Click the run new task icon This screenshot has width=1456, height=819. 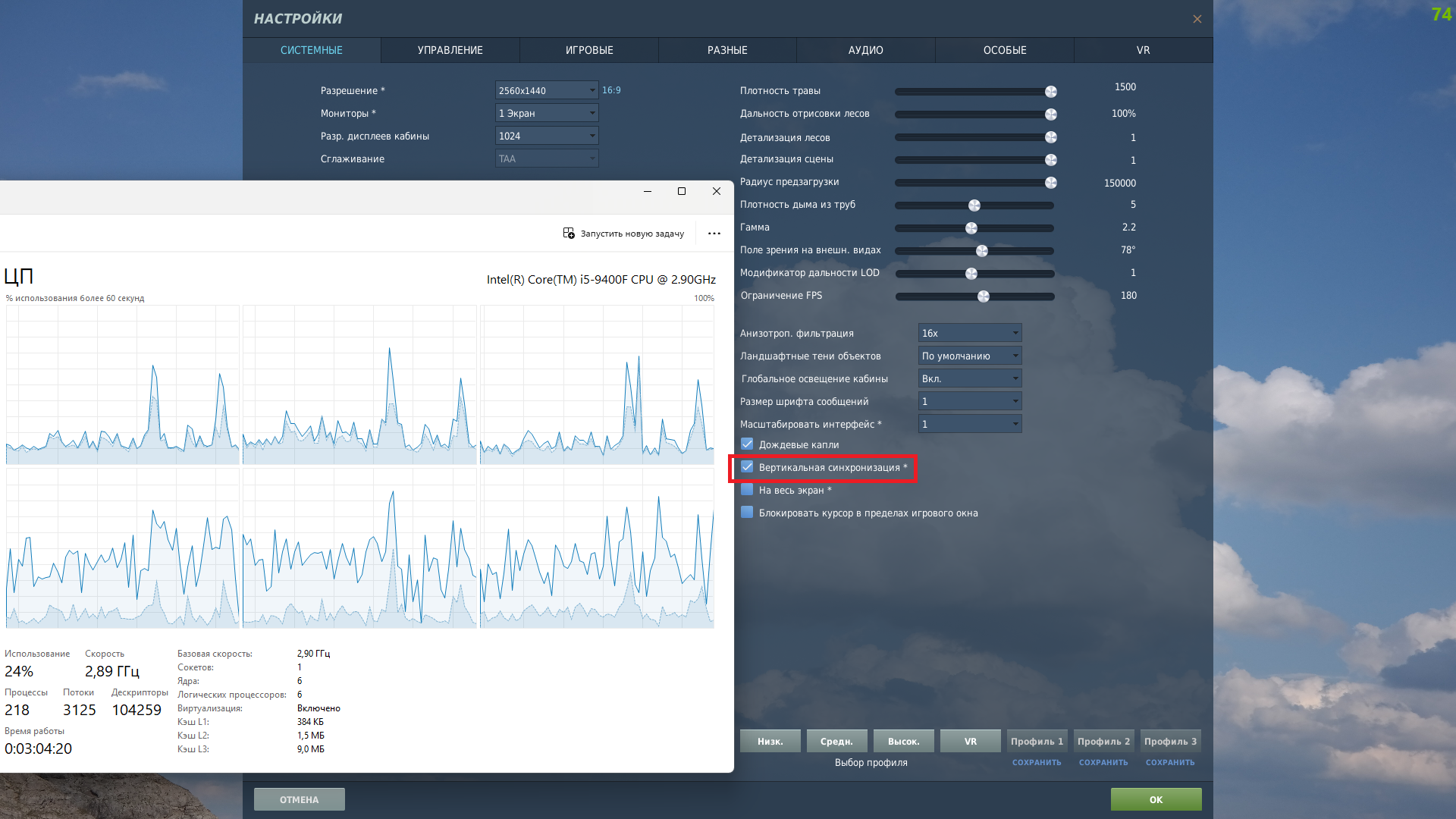tap(569, 234)
